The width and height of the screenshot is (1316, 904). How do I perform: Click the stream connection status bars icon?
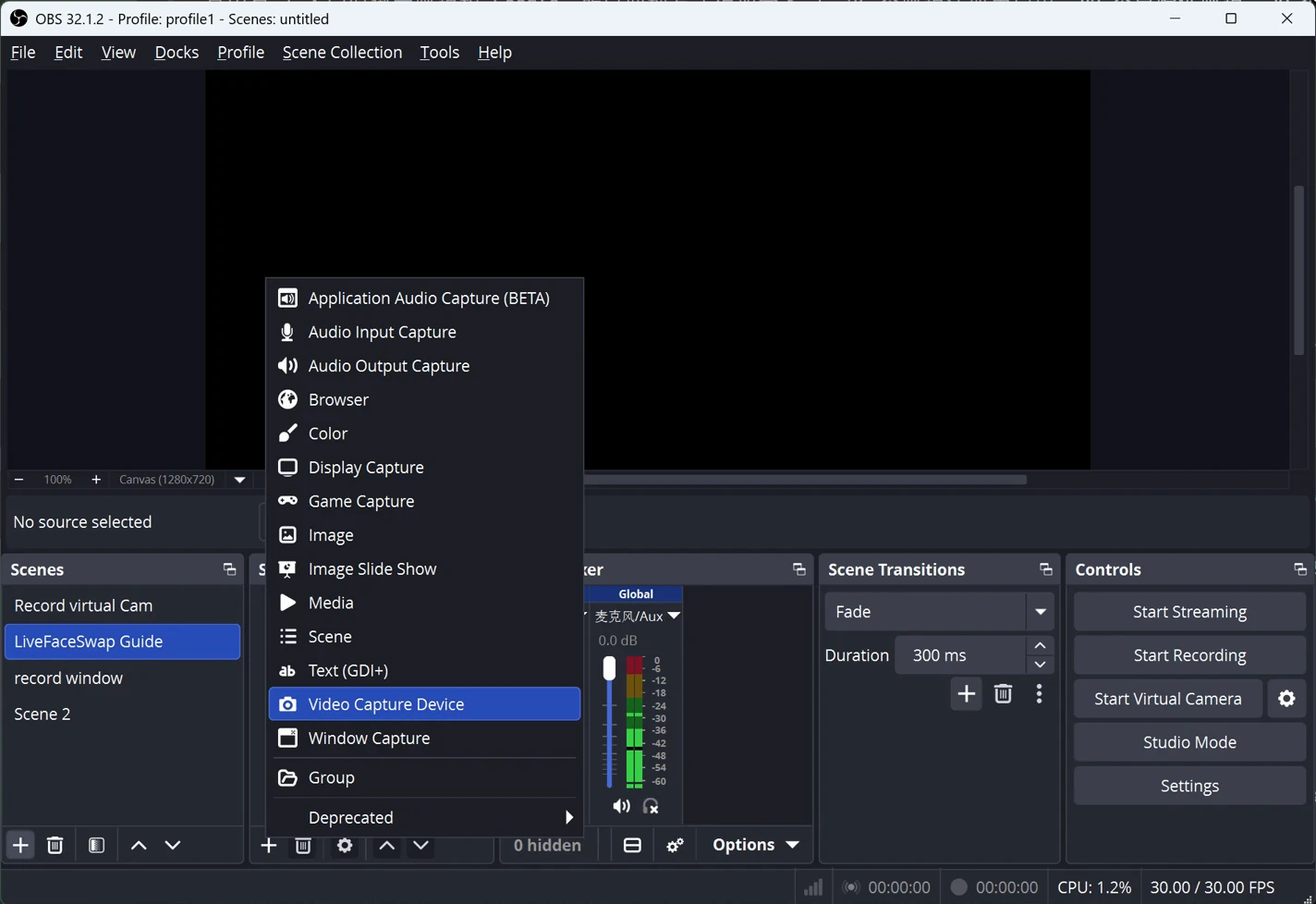tap(813, 887)
